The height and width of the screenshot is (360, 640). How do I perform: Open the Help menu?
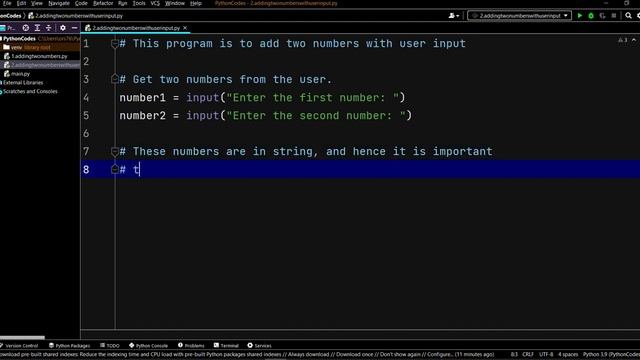(x=196, y=3)
